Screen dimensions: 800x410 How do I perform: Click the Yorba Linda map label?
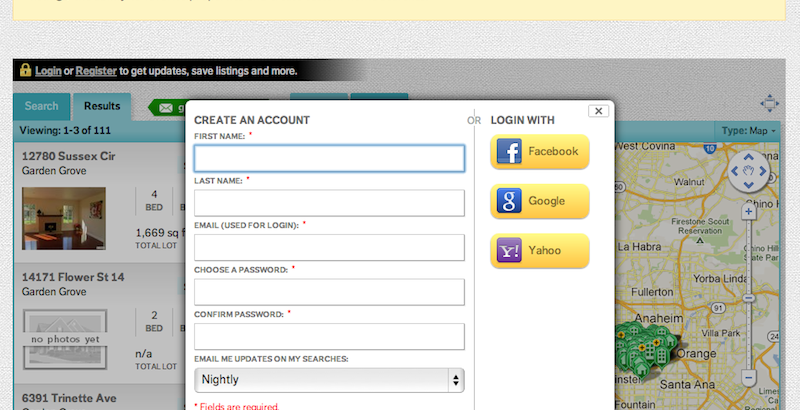click(720, 279)
